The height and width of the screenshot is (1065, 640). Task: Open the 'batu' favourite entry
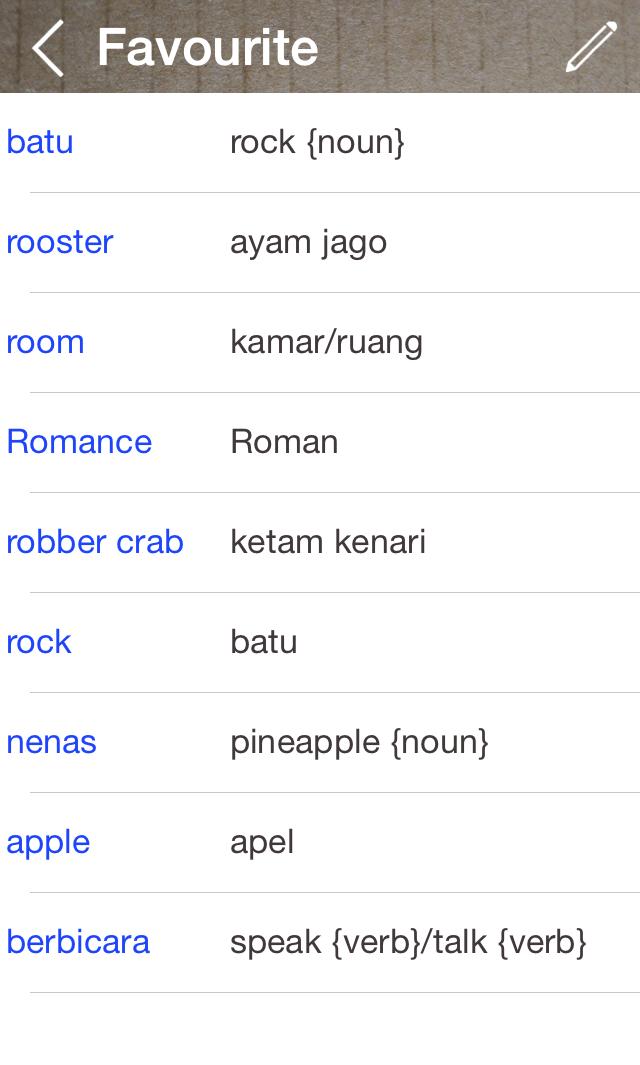point(40,142)
